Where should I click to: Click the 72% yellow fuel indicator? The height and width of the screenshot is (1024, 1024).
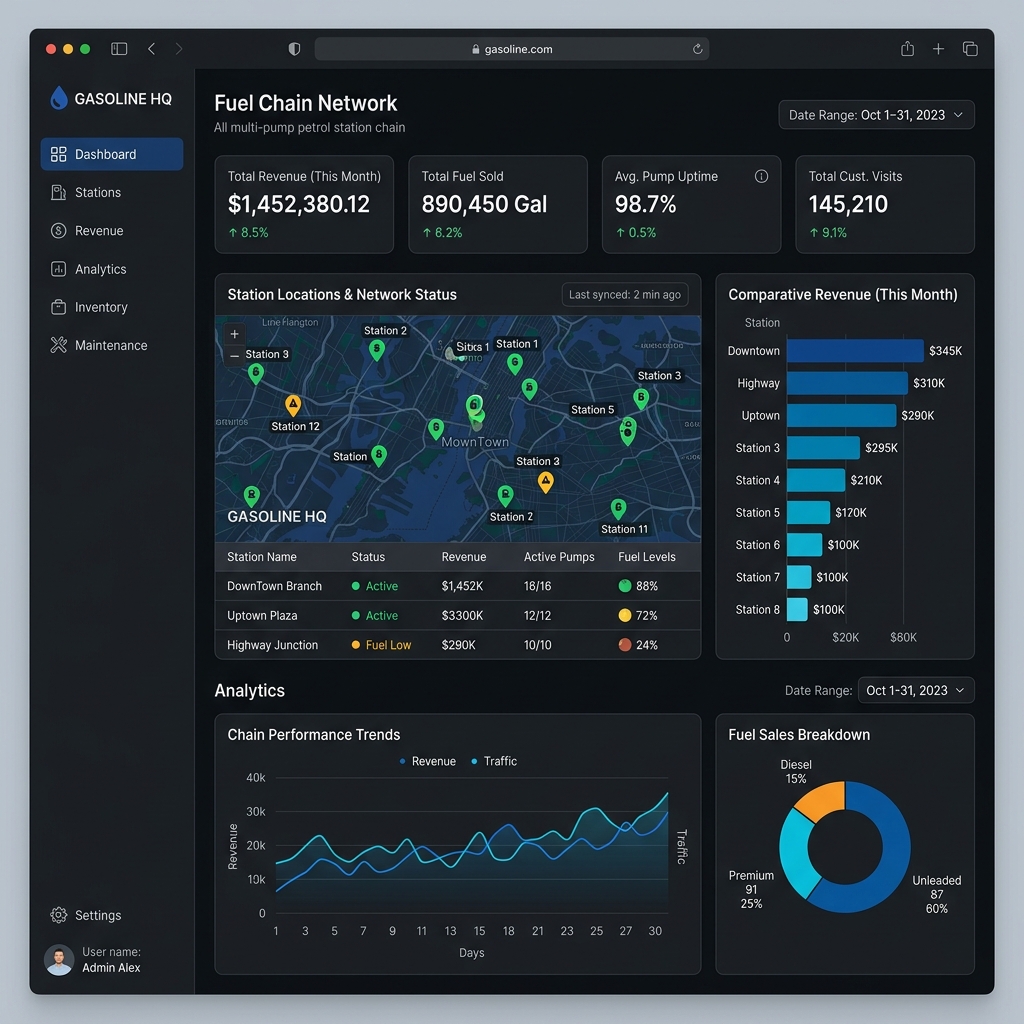(x=625, y=615)
